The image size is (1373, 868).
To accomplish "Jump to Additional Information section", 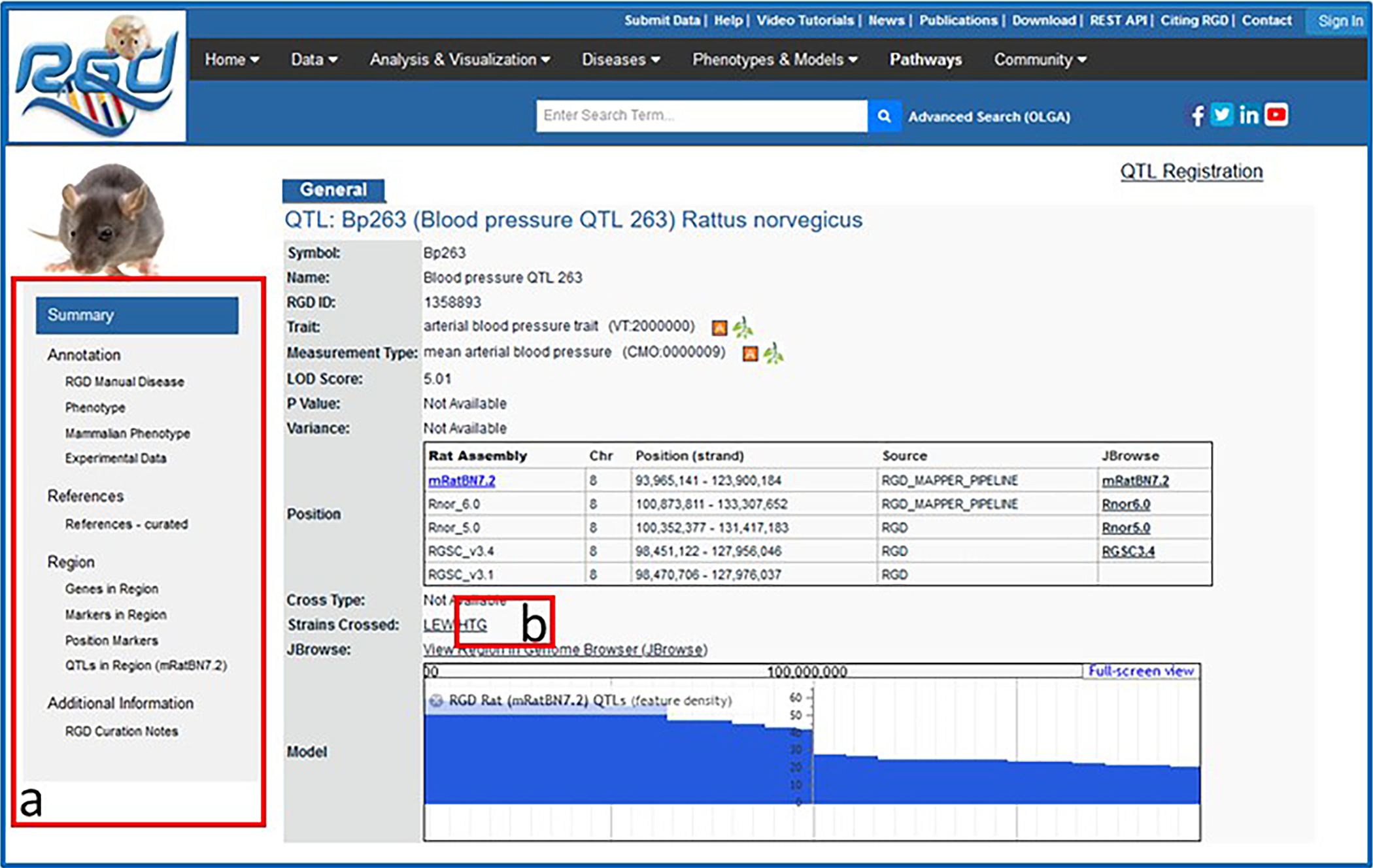I will tap(120, 703).
